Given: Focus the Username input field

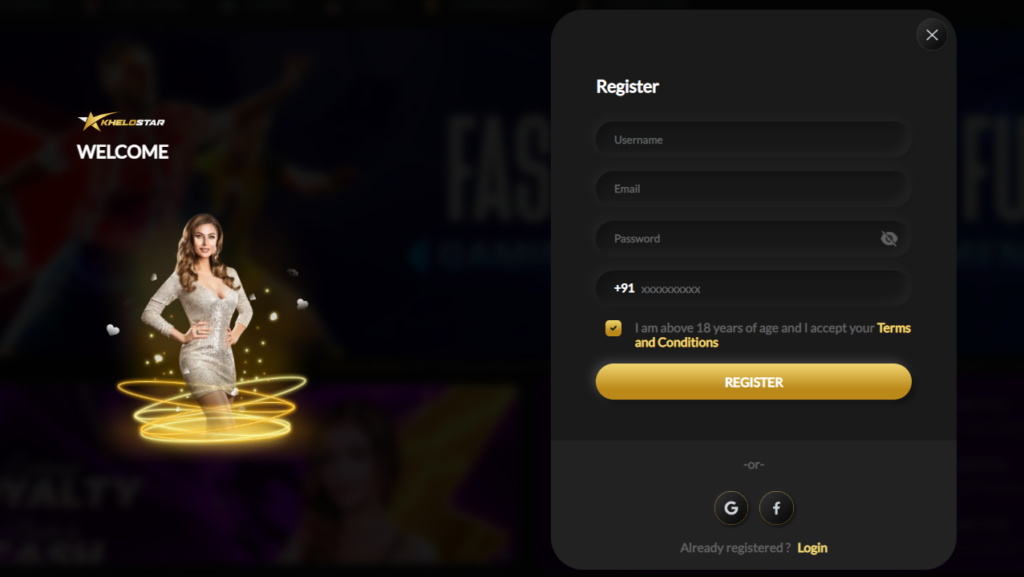Looking at the screenshot, I should [753, 139].
